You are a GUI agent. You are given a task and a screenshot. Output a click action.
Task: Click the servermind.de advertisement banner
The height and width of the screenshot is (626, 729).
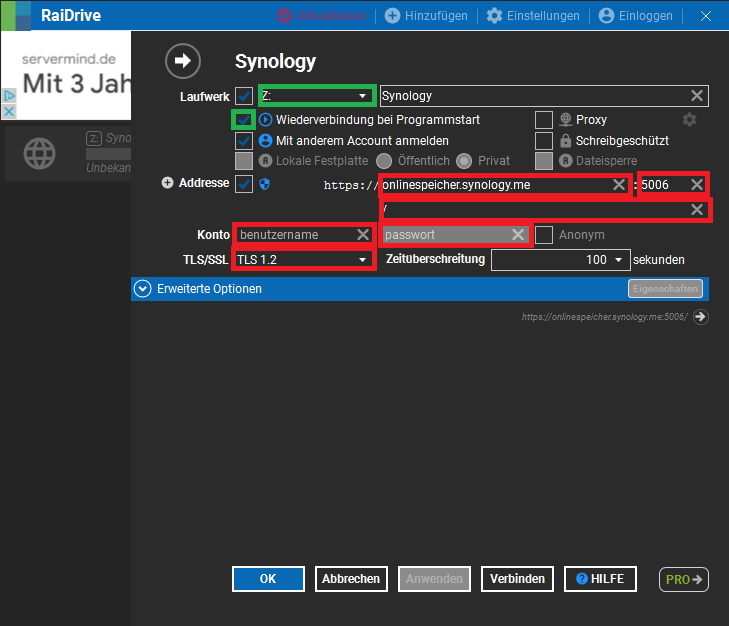pos(66,75)
